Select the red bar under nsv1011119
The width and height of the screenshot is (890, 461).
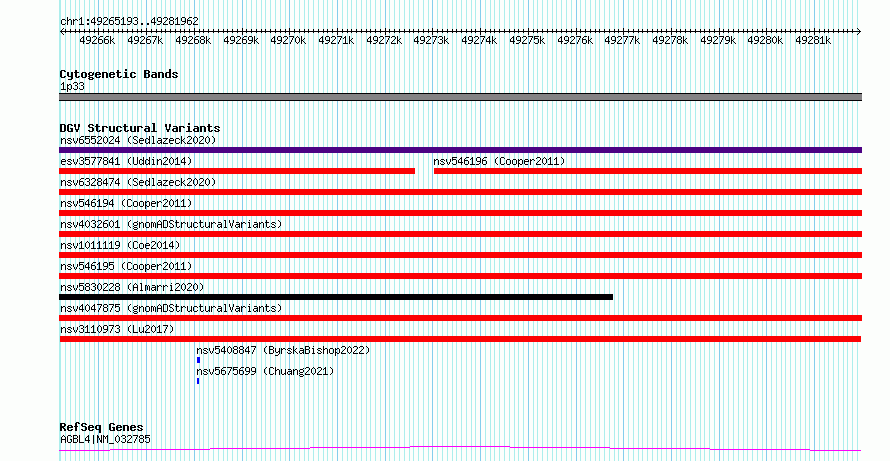(x=460, y=255)
